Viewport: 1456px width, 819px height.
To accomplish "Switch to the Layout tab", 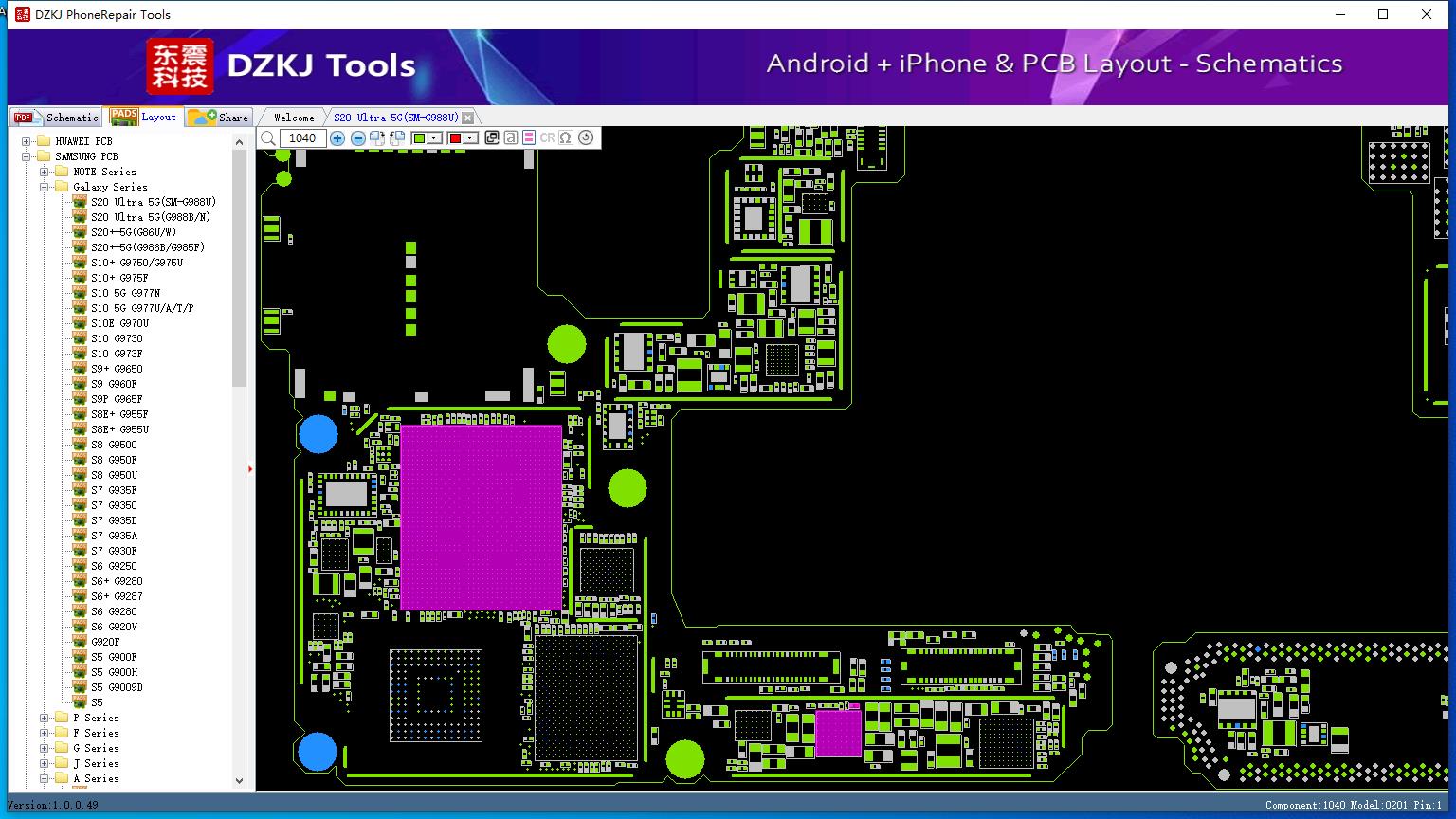I will (x=143, y=116).
